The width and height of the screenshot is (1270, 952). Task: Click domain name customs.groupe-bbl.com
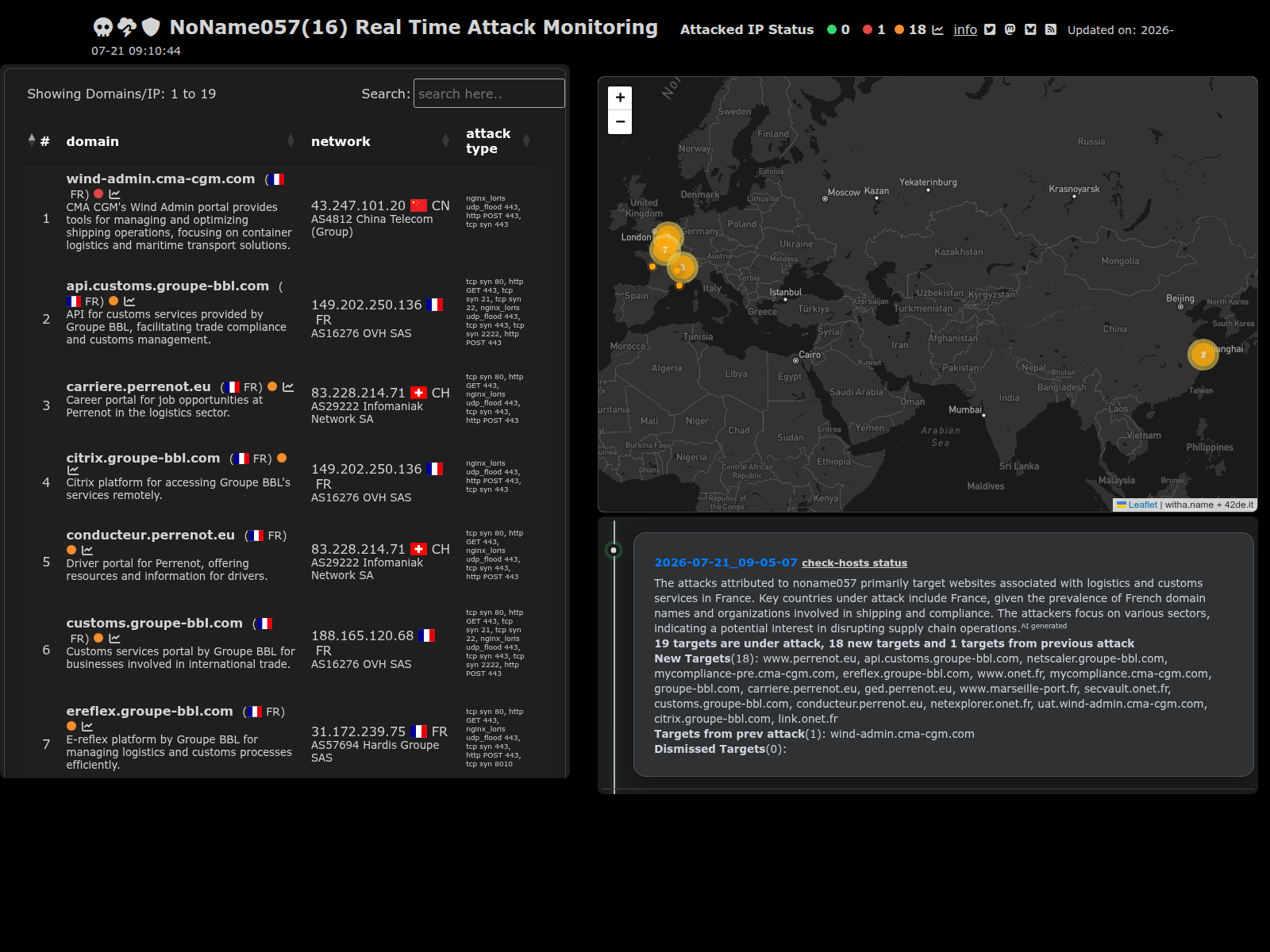click(x=154, y=623)
